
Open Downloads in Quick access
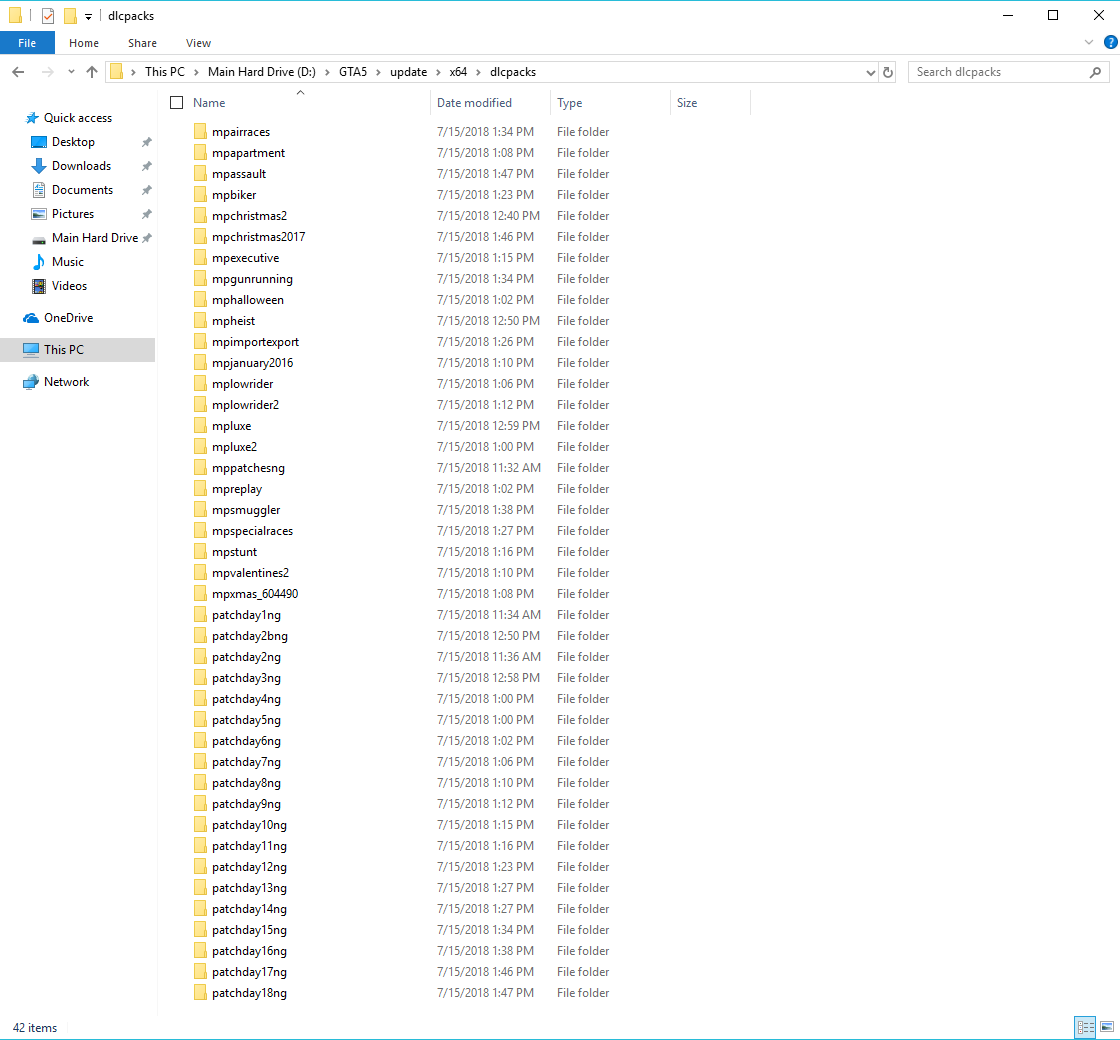point(81,166)
